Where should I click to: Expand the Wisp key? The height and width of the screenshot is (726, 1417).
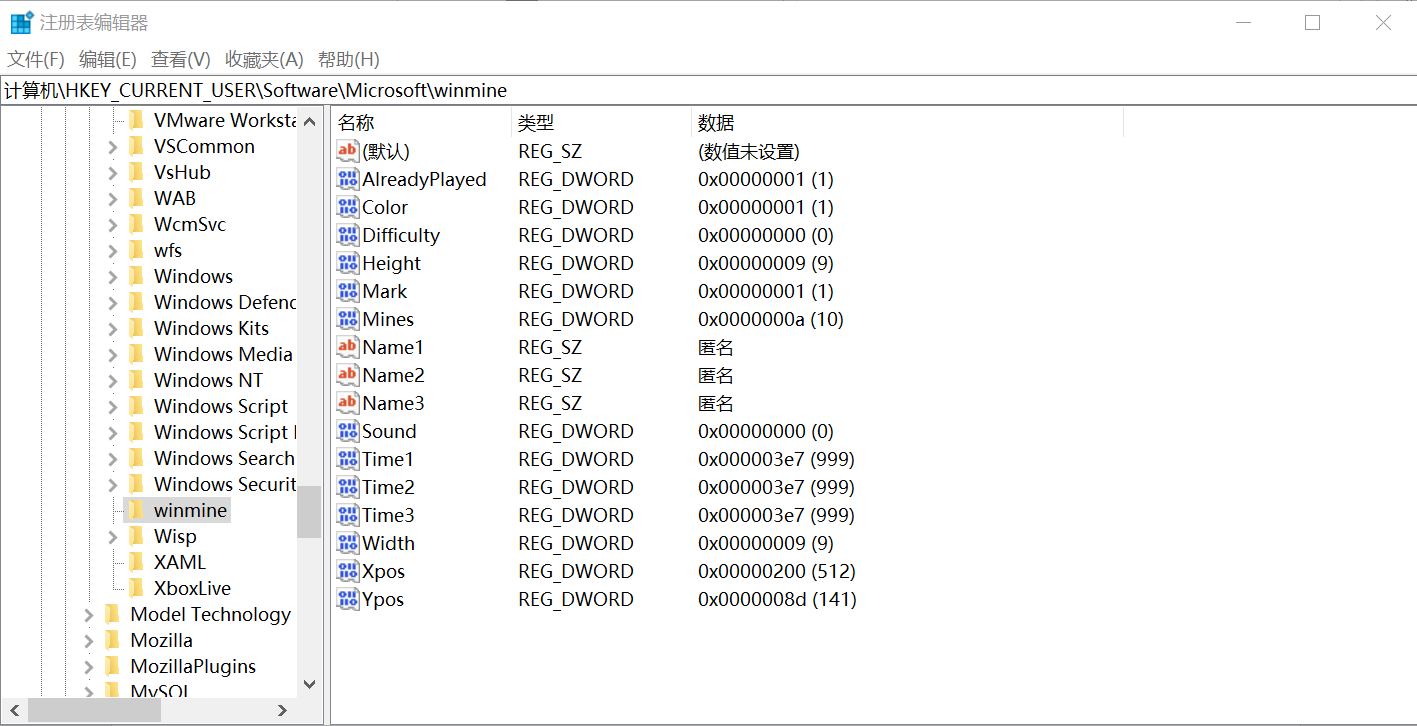112,537
